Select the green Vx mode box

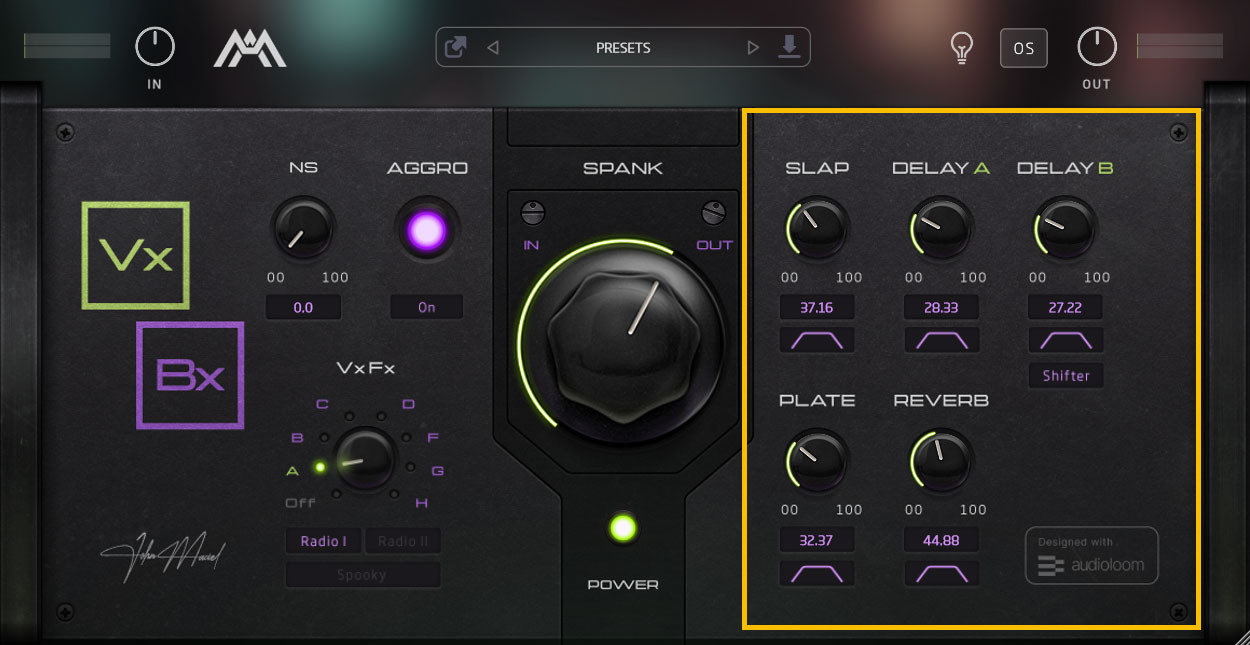point(136,255)
